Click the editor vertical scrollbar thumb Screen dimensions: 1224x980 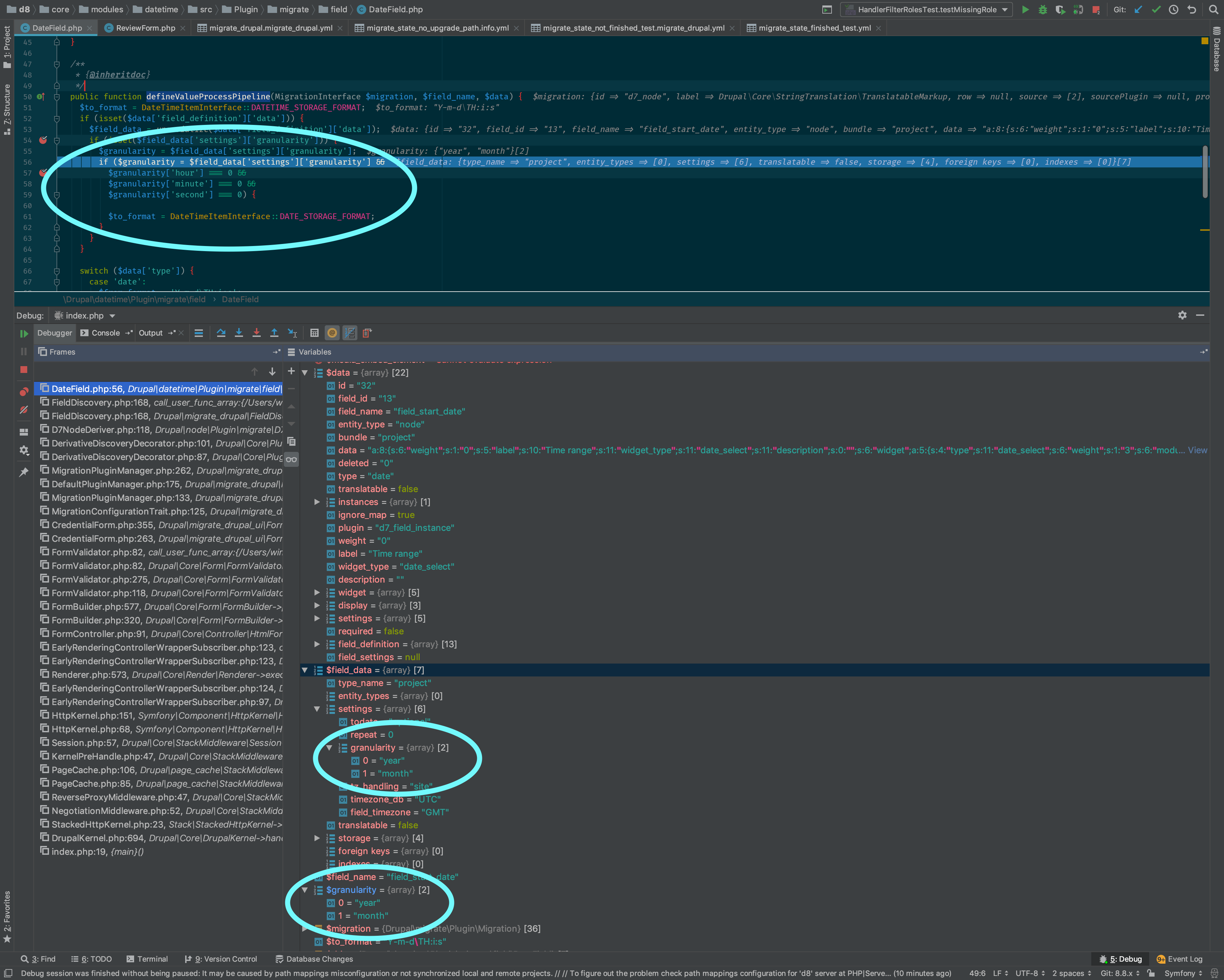[1205, 172]
